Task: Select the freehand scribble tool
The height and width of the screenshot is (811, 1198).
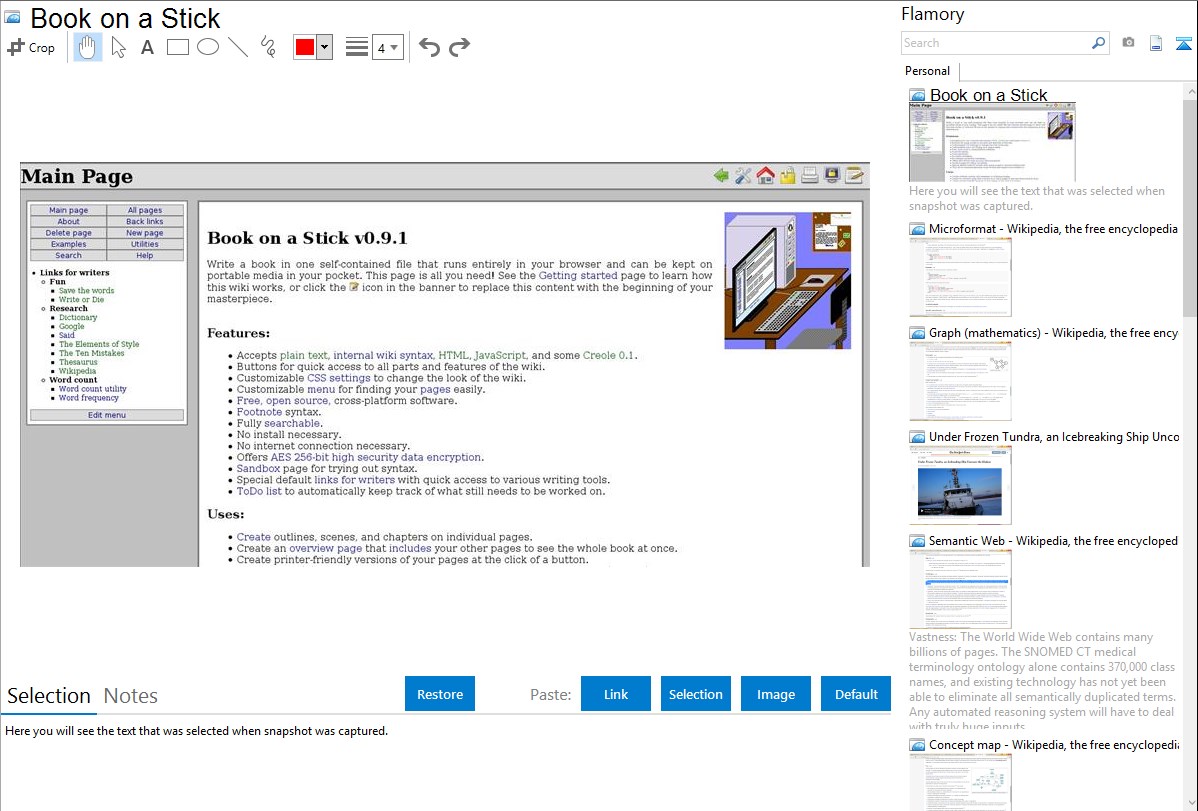Action: coord(268,47)
